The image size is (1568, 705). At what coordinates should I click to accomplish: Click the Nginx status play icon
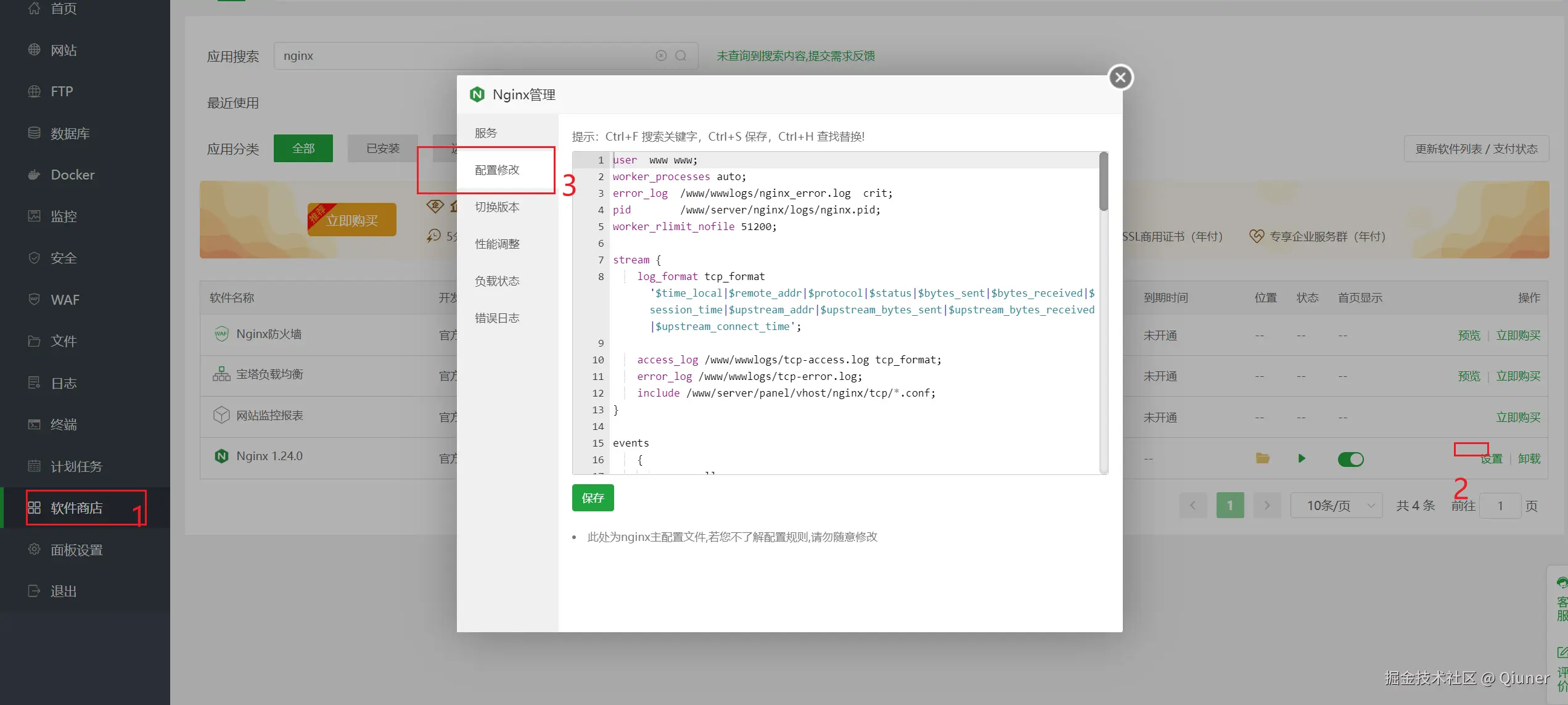[x=1301, y=458]
